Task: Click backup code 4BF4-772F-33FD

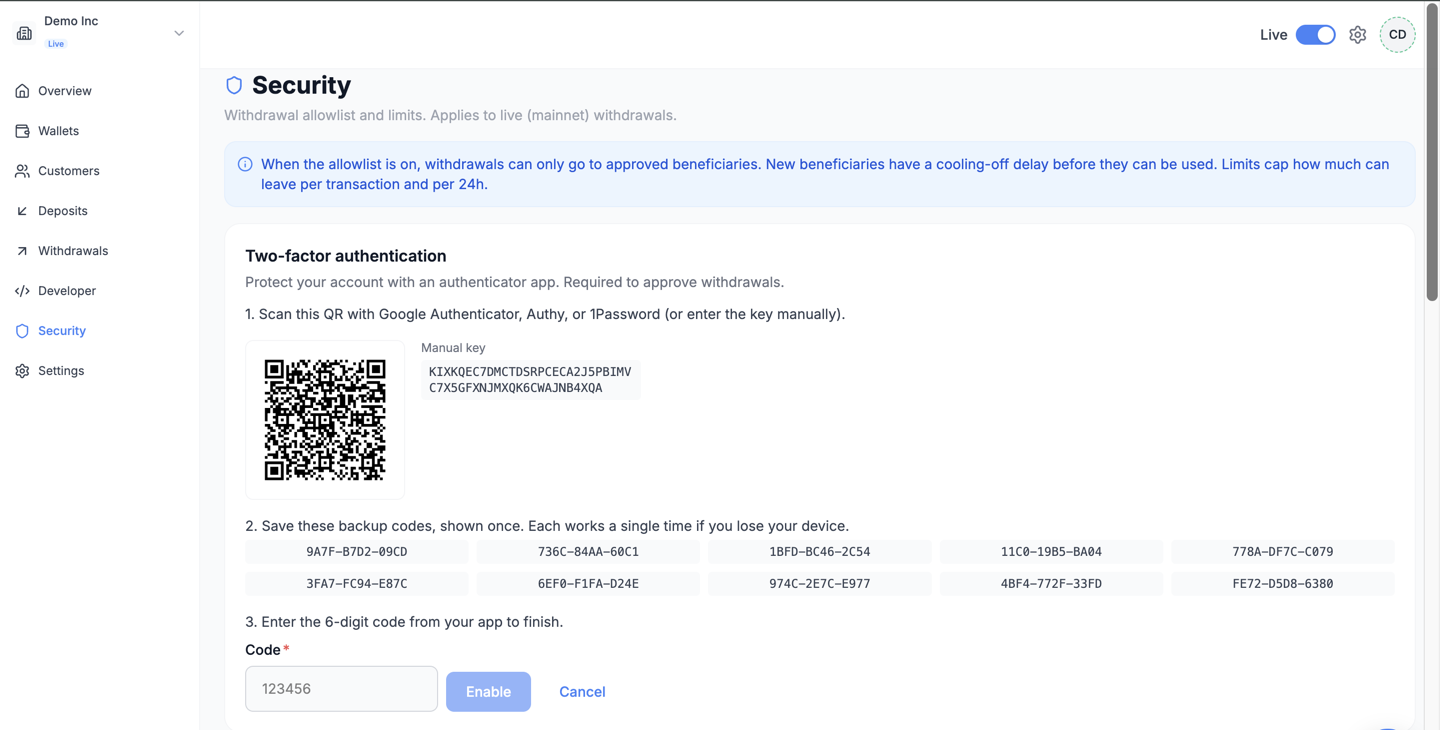Action: click(1051, 584)
